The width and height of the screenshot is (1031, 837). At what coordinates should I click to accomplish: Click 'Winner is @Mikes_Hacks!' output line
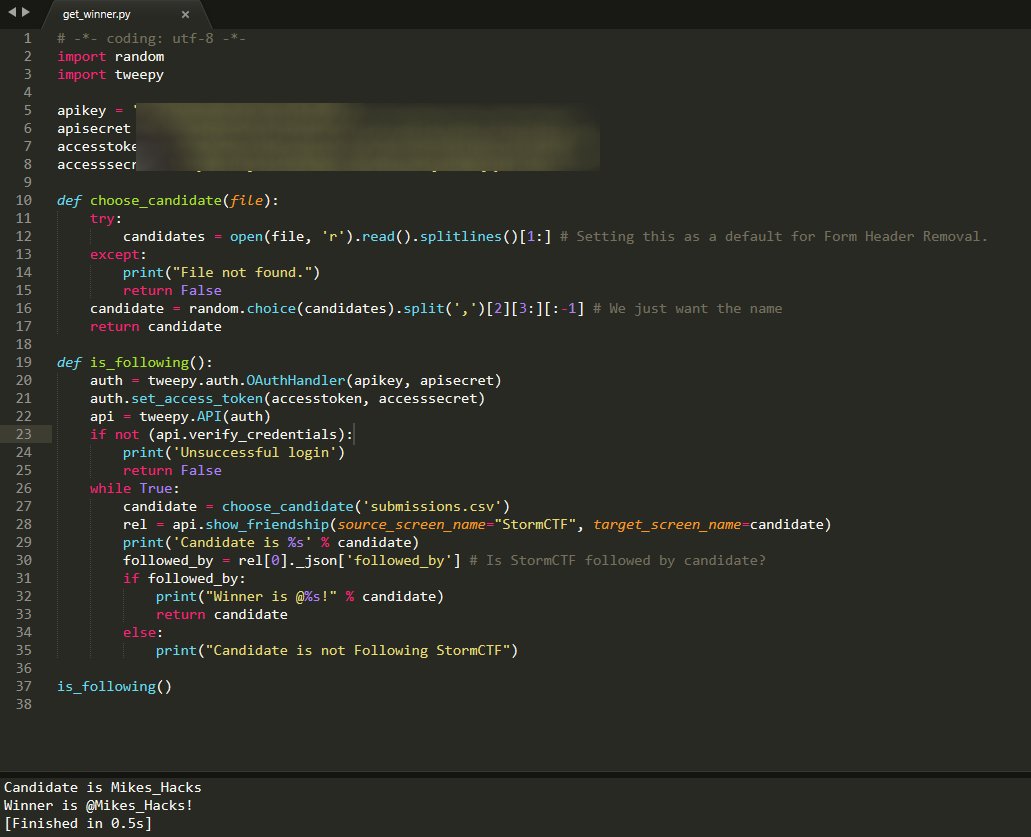(99, 805)
